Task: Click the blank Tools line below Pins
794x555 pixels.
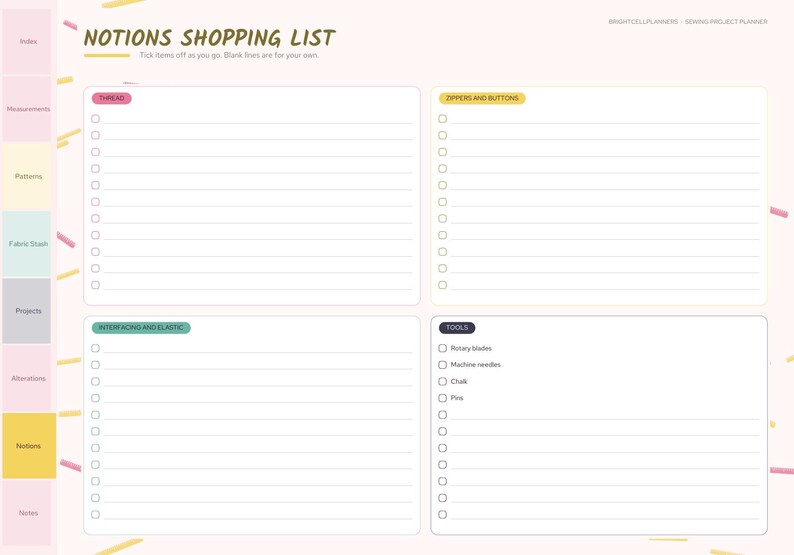Action: coord(605,415)
